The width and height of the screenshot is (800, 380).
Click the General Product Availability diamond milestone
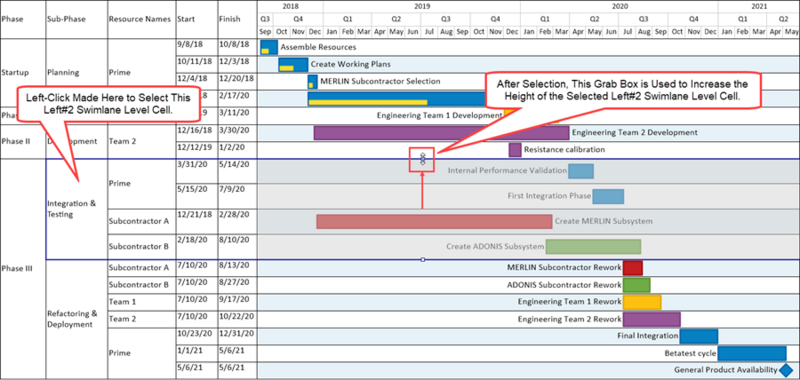pos(786,370)
